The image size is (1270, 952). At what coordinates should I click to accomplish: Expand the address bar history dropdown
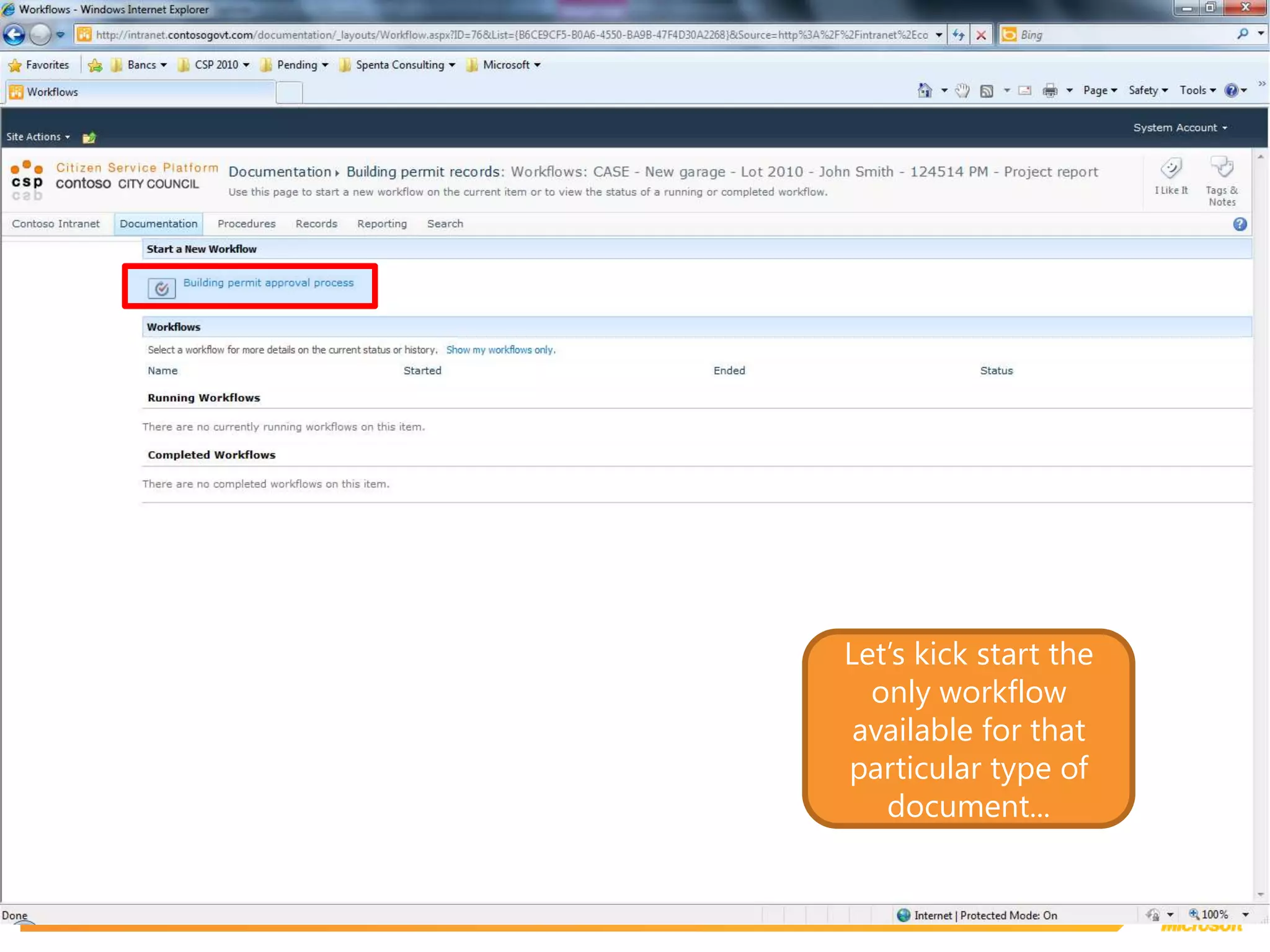[x=939, y=35]
